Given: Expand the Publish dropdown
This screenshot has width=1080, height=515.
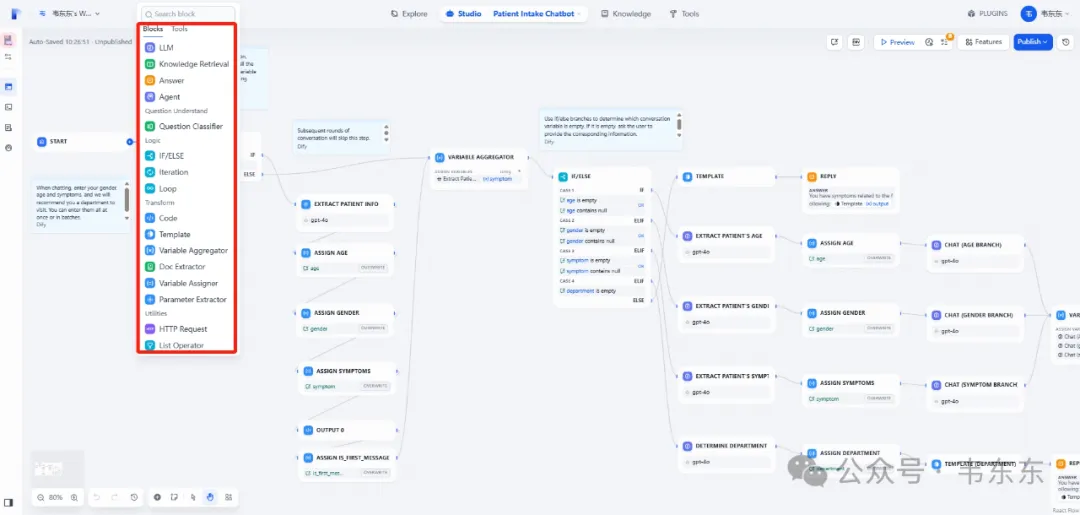Looking at the screenshot, I should (1032, 42).
